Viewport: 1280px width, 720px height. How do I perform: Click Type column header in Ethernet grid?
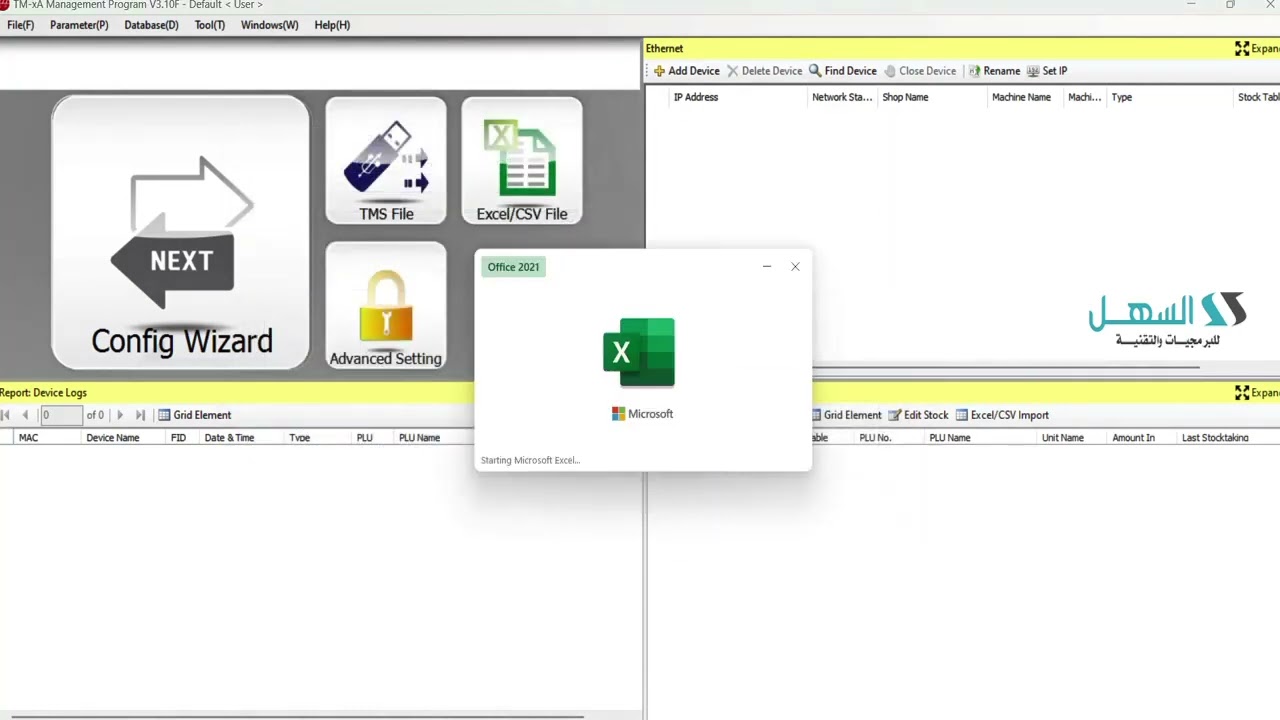click(x=1122, y=97)
